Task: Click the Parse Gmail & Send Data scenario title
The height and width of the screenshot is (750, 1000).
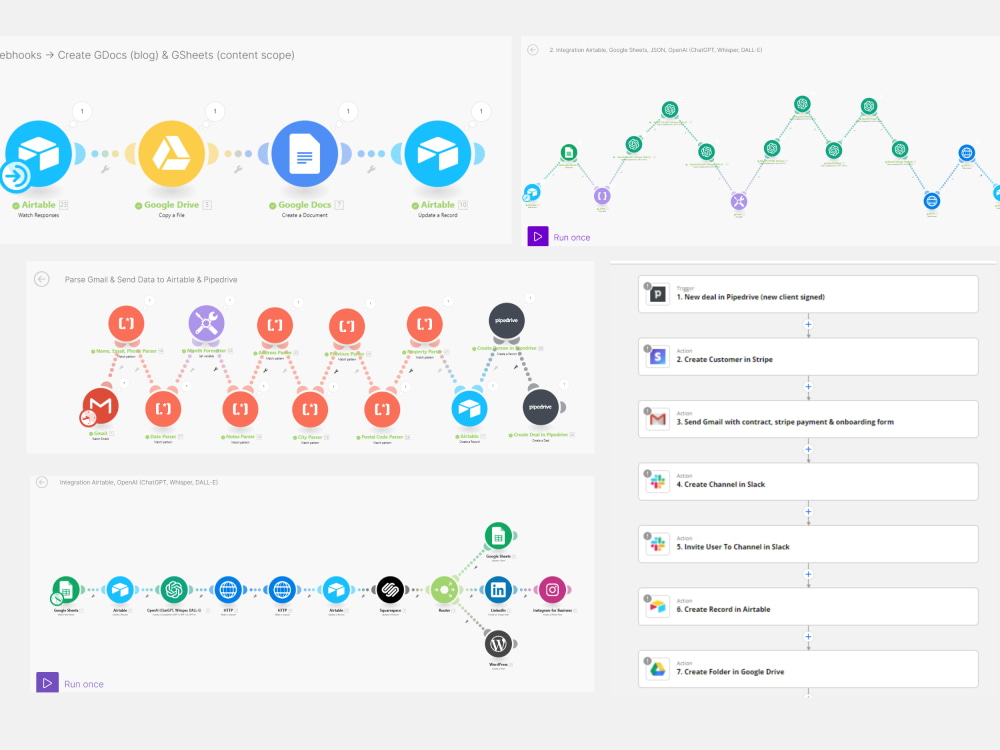Action: (151, 279)
